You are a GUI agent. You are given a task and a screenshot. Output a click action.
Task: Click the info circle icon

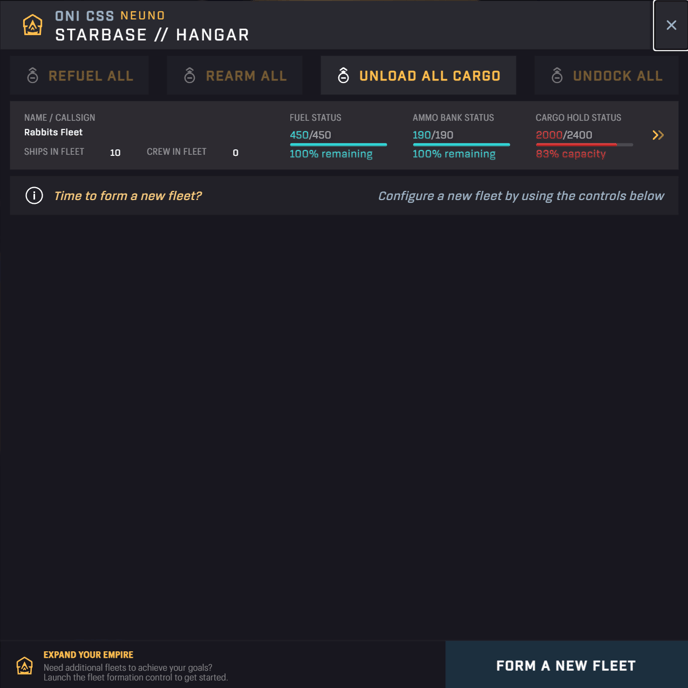pyautogui.click(x=34, y=196)
